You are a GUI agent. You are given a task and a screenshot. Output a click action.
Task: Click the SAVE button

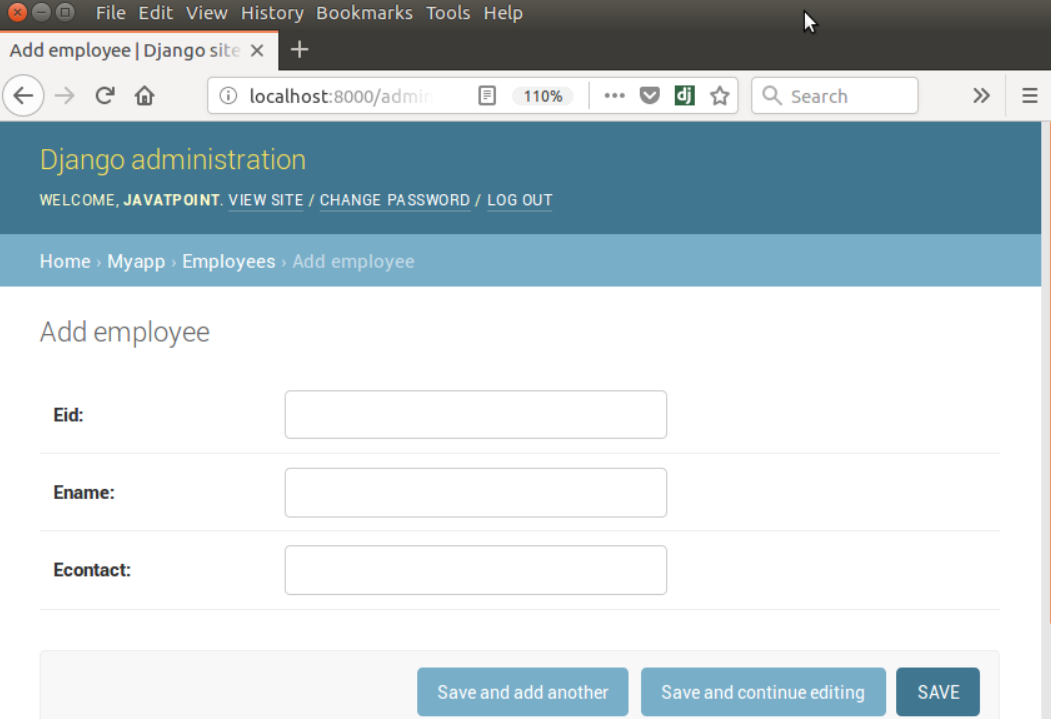click(938, 692)
